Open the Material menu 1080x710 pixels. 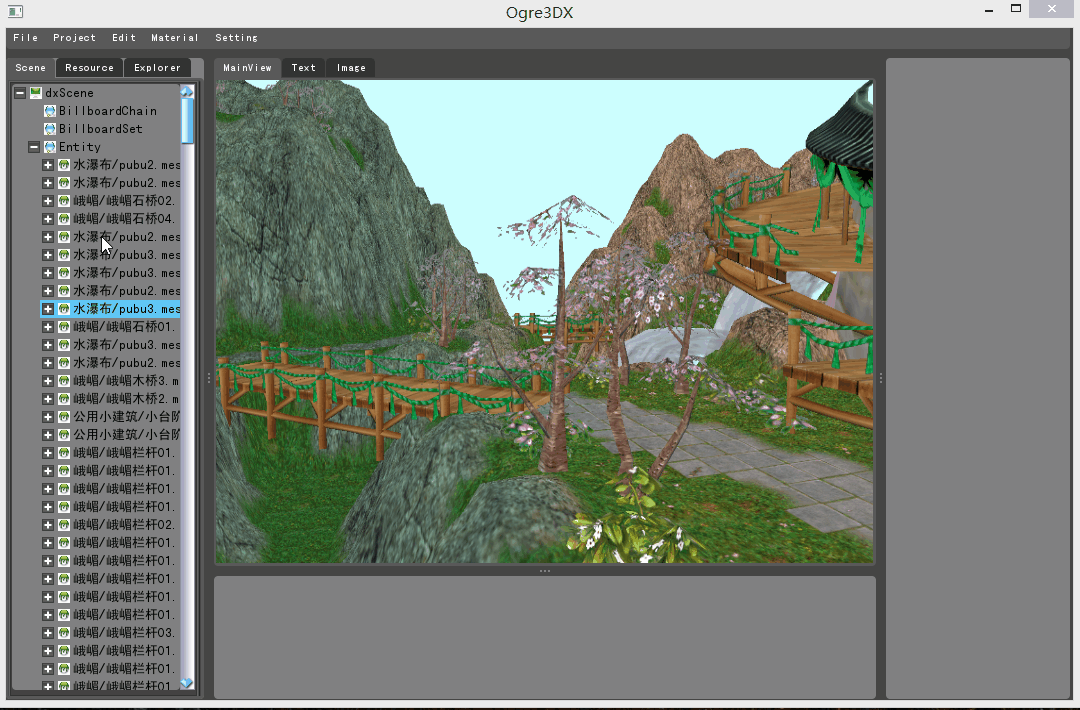coord(175,38)
